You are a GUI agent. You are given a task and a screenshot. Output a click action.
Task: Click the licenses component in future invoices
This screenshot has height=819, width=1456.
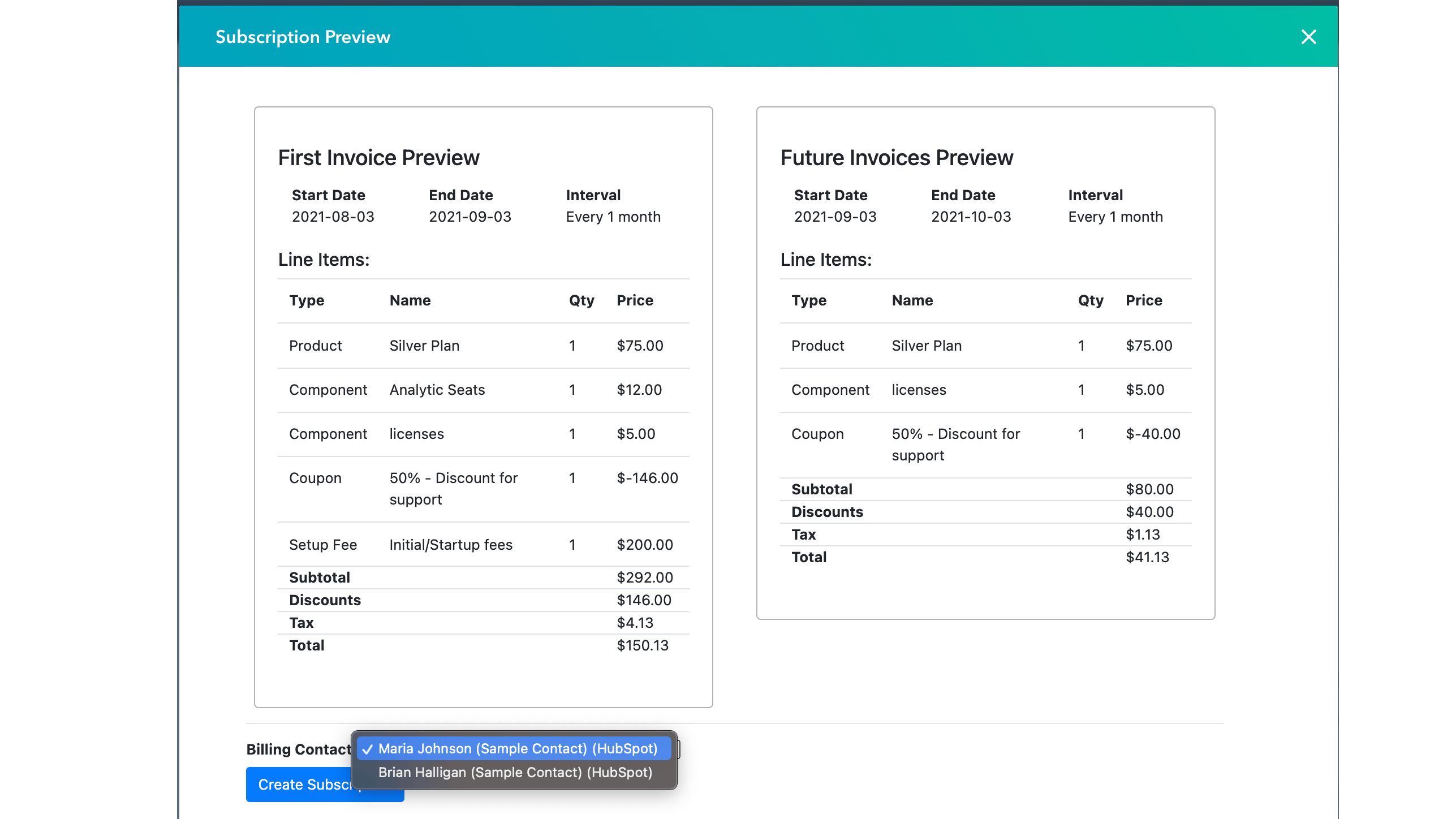point(918,390)
